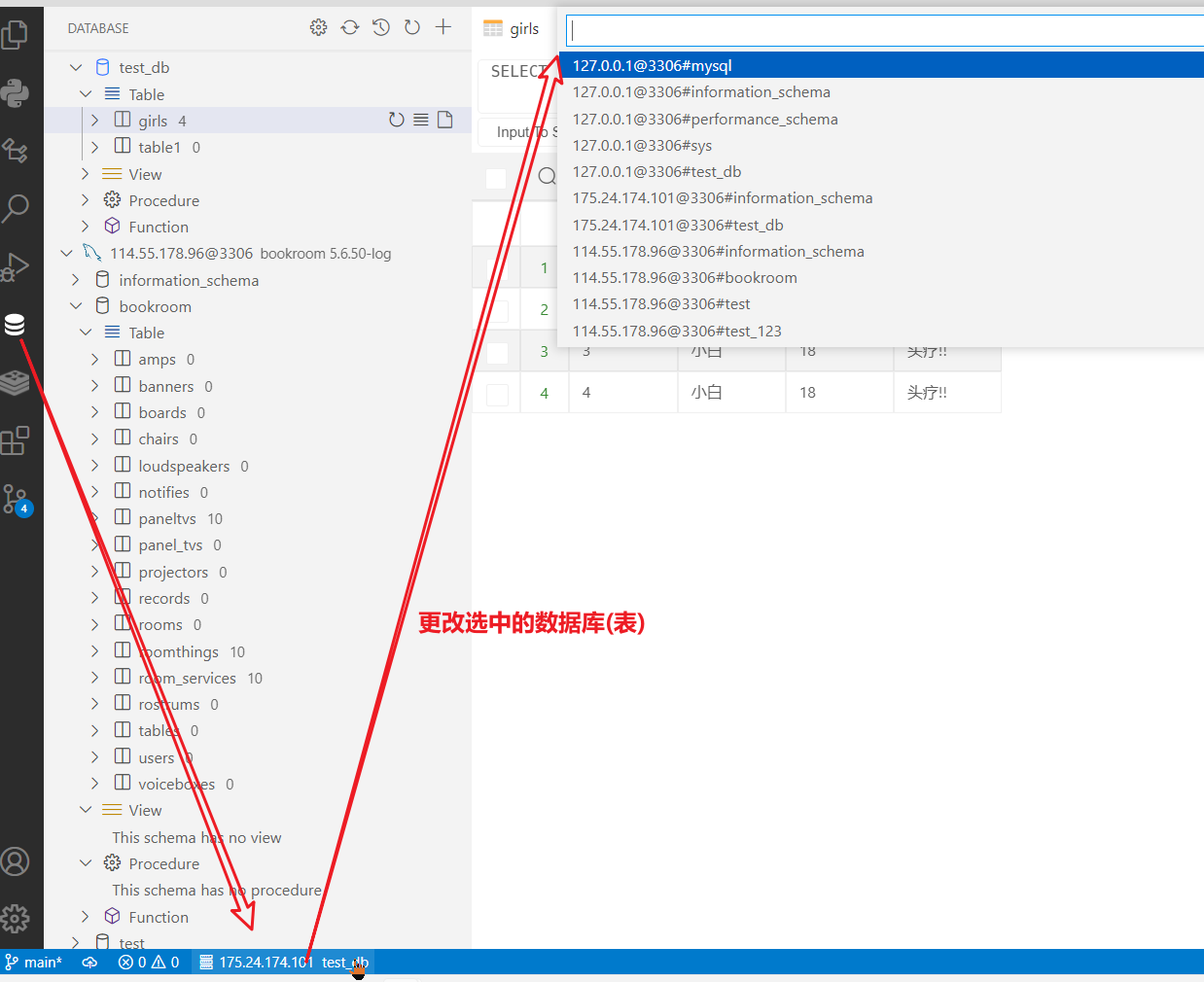The width and height of the screenshot is (1204, 982).
Task: Click the quick pick input field at top
Action: 875,29
